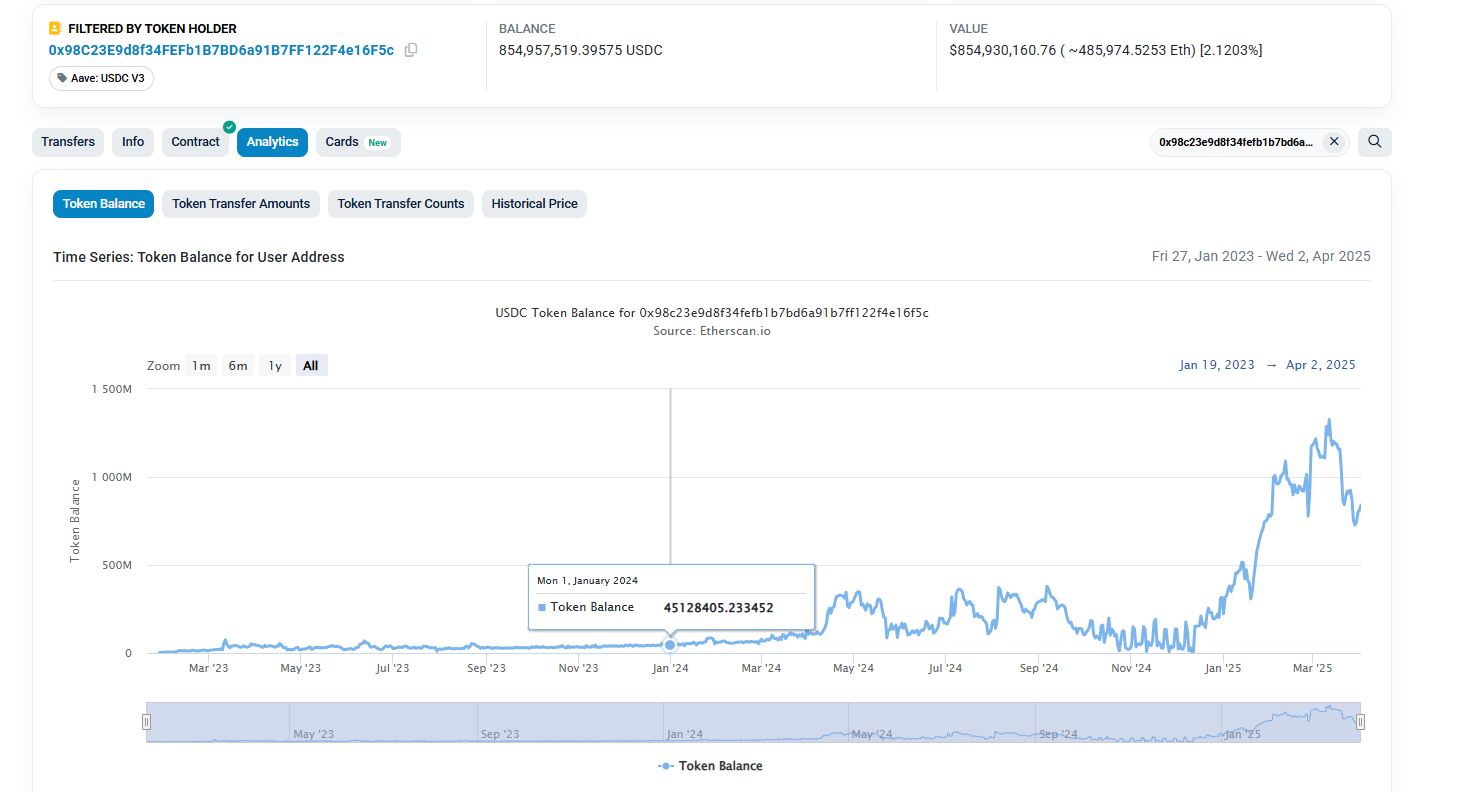Open the Cards New tab

pos(357,142)
